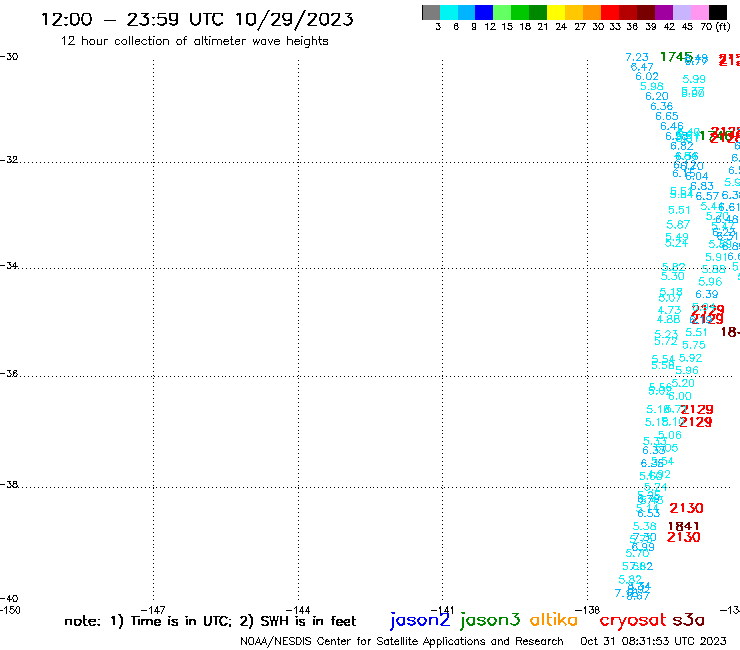The width and height of the screenshot is (740, 650).
Task: Click the '70 (ft)' scale label
Action: [715, 27]
